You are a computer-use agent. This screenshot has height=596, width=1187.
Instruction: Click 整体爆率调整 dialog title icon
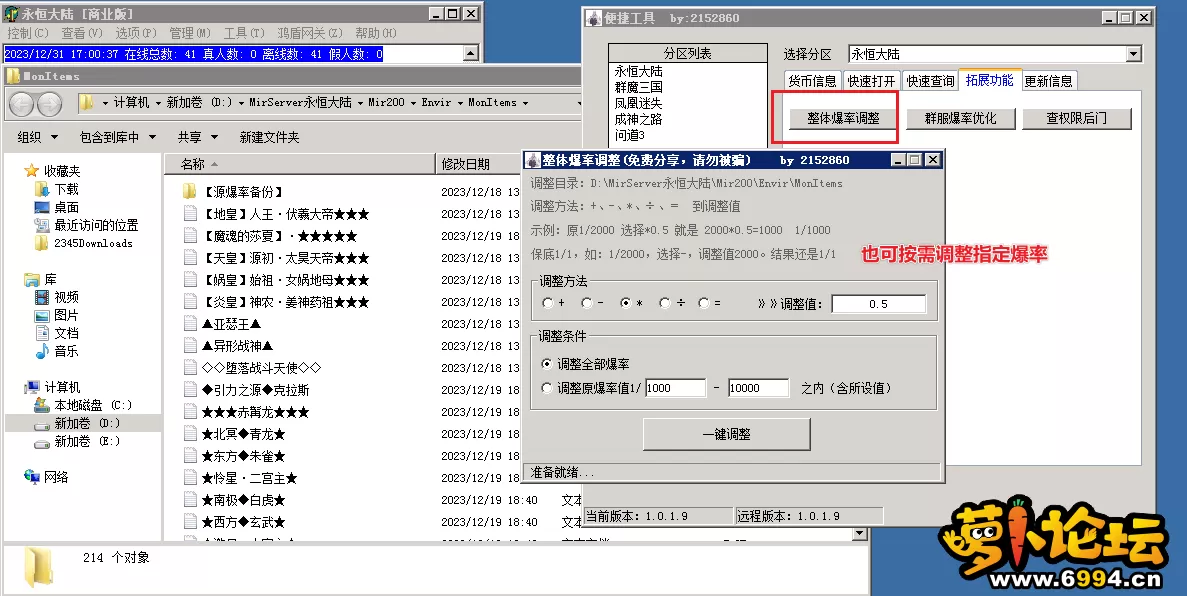pyautogui.click(x=533, y=160)
